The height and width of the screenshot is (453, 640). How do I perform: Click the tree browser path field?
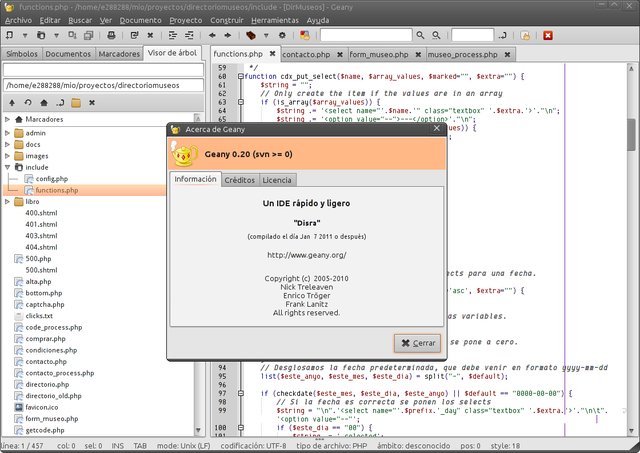coord(103,85)
